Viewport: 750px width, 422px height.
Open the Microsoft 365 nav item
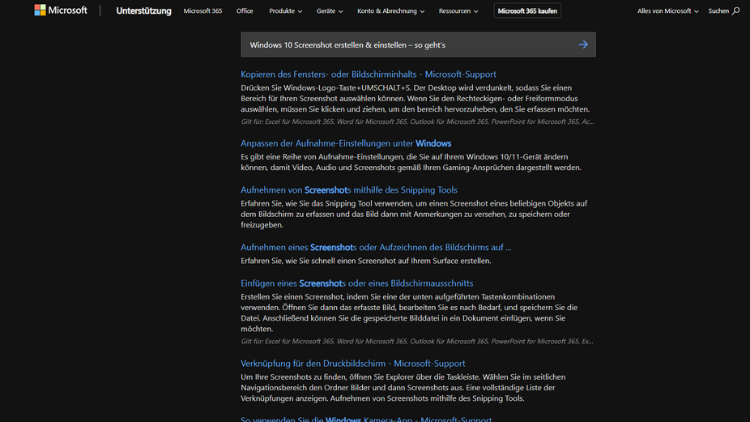coord(203,11)
